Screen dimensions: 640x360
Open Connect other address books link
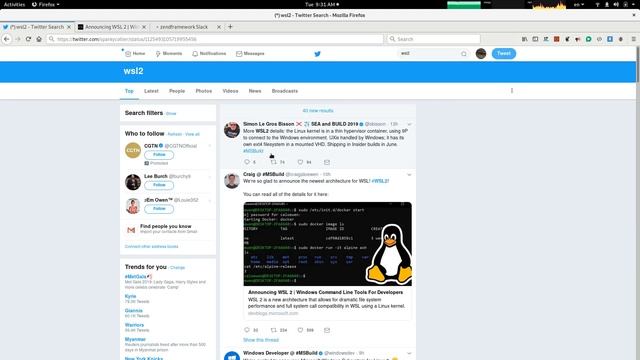151,247
